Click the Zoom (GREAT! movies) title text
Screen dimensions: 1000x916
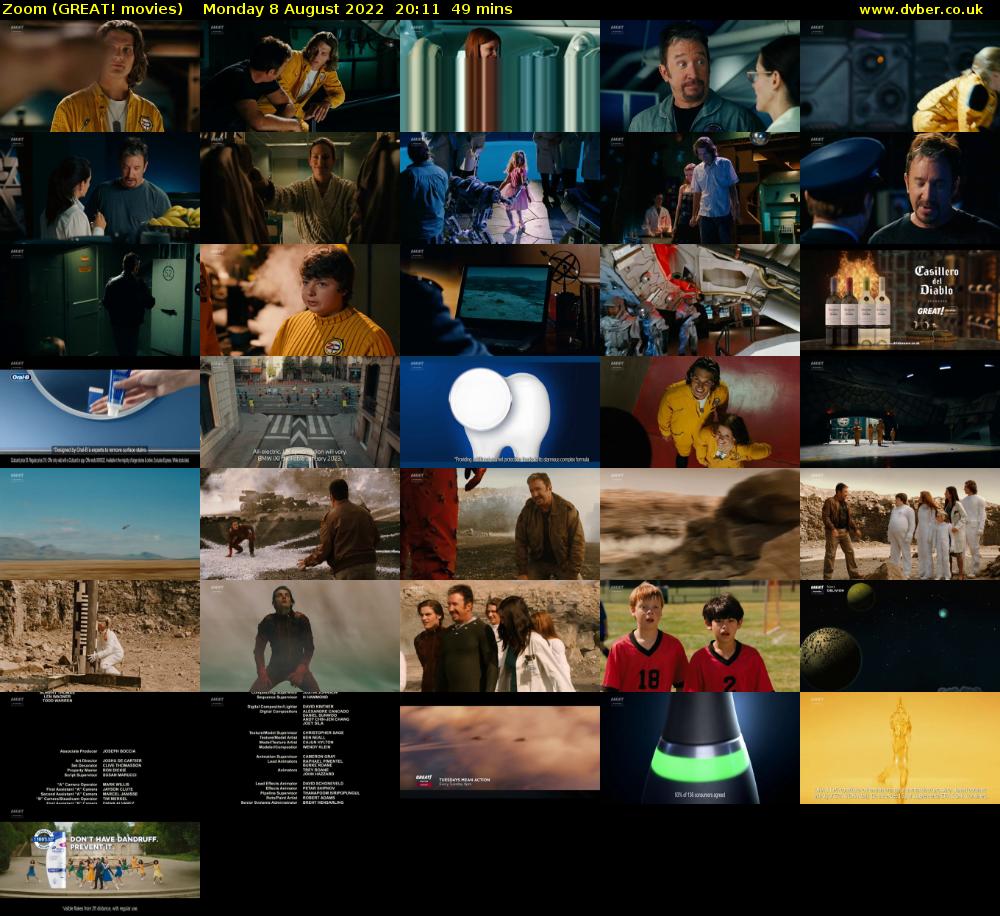click(92, 10)
